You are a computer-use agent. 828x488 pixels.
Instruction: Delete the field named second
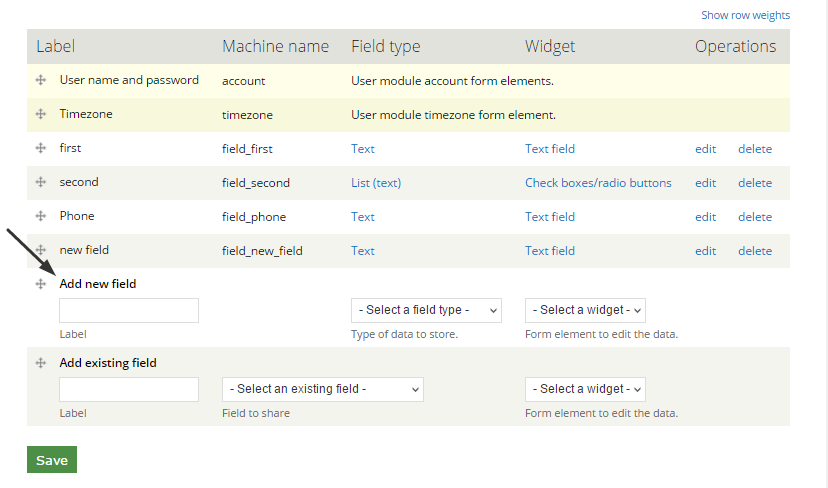pos(755,183)
